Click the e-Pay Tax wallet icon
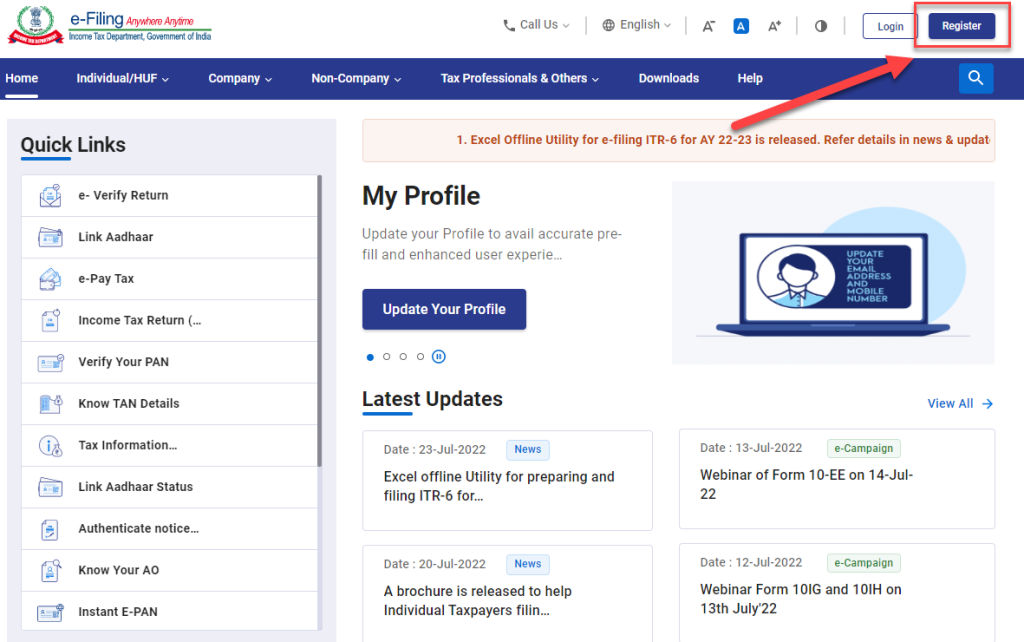This screenshot has width=1024, height=642. click(x=50, y=279)
